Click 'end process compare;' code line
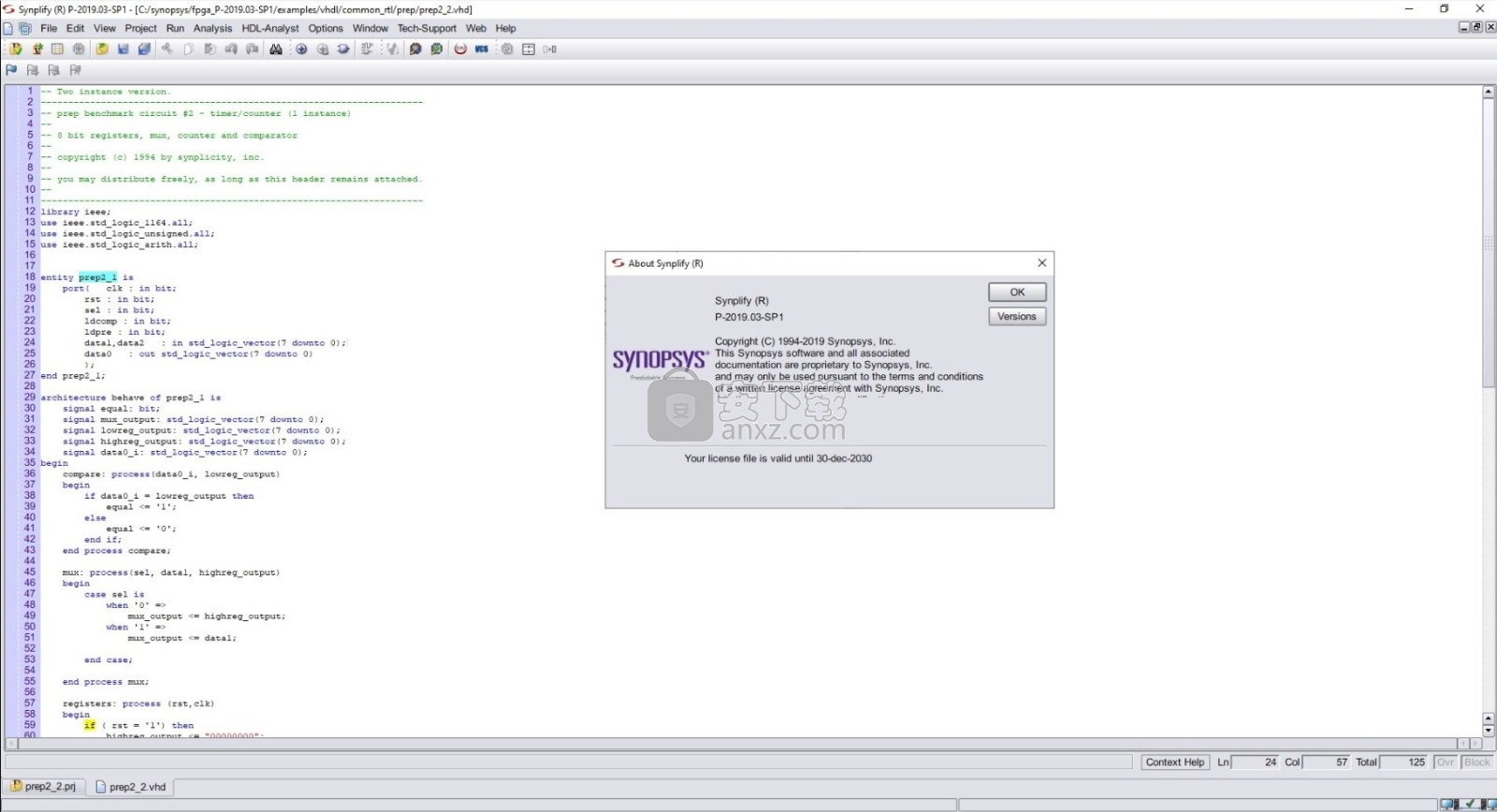The height and width of the screenshot is (812, 1497). pyautogui.click(x=117, y=551)
